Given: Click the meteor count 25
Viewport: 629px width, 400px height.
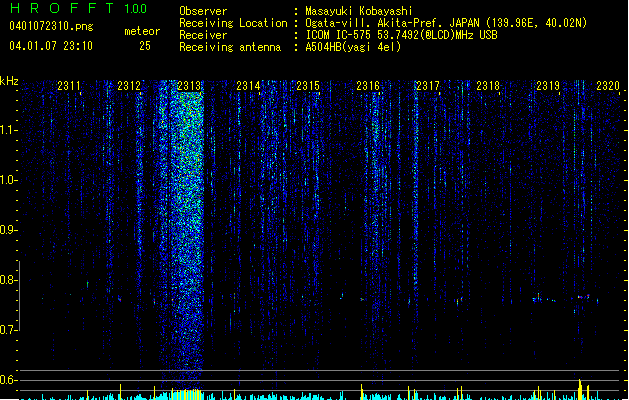Looking at the screenshot, I should click(145, 46).
